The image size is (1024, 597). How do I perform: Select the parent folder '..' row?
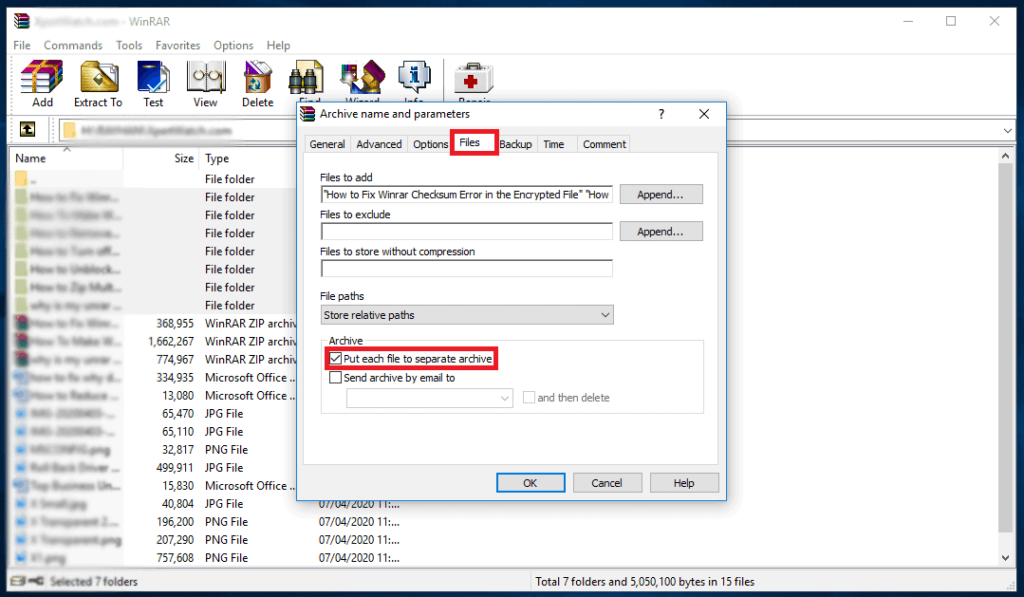154,179
